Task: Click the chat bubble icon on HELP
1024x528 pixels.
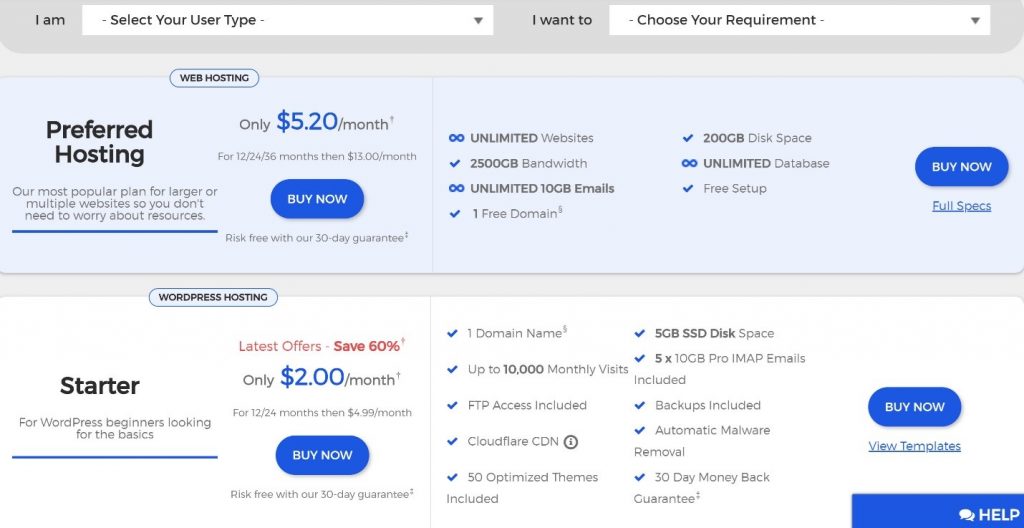Action: [967, 516]
